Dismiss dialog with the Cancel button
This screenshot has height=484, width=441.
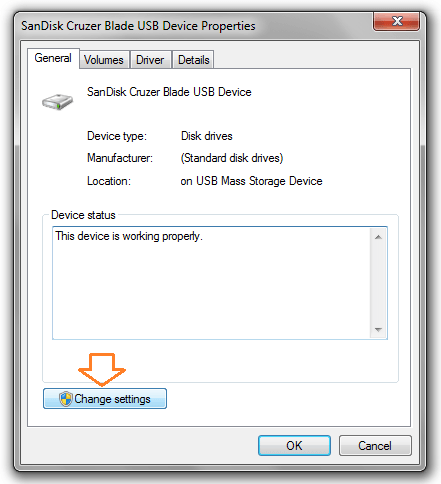click(x=375, y=445)
